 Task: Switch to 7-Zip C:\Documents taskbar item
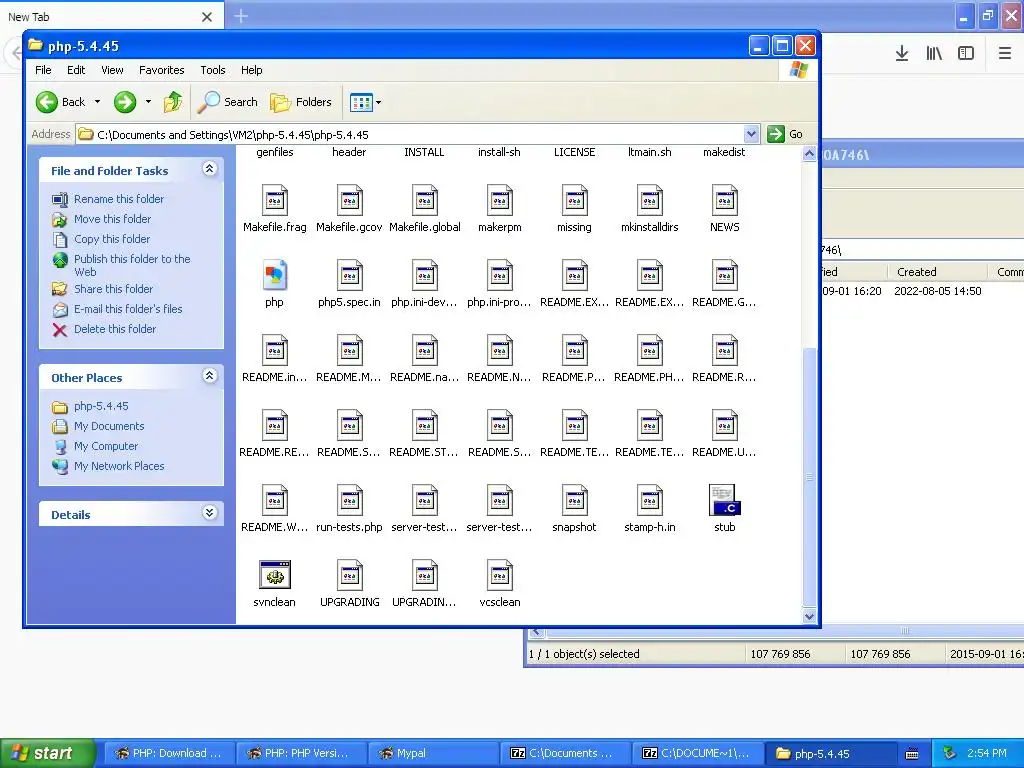tap(565, 753)
